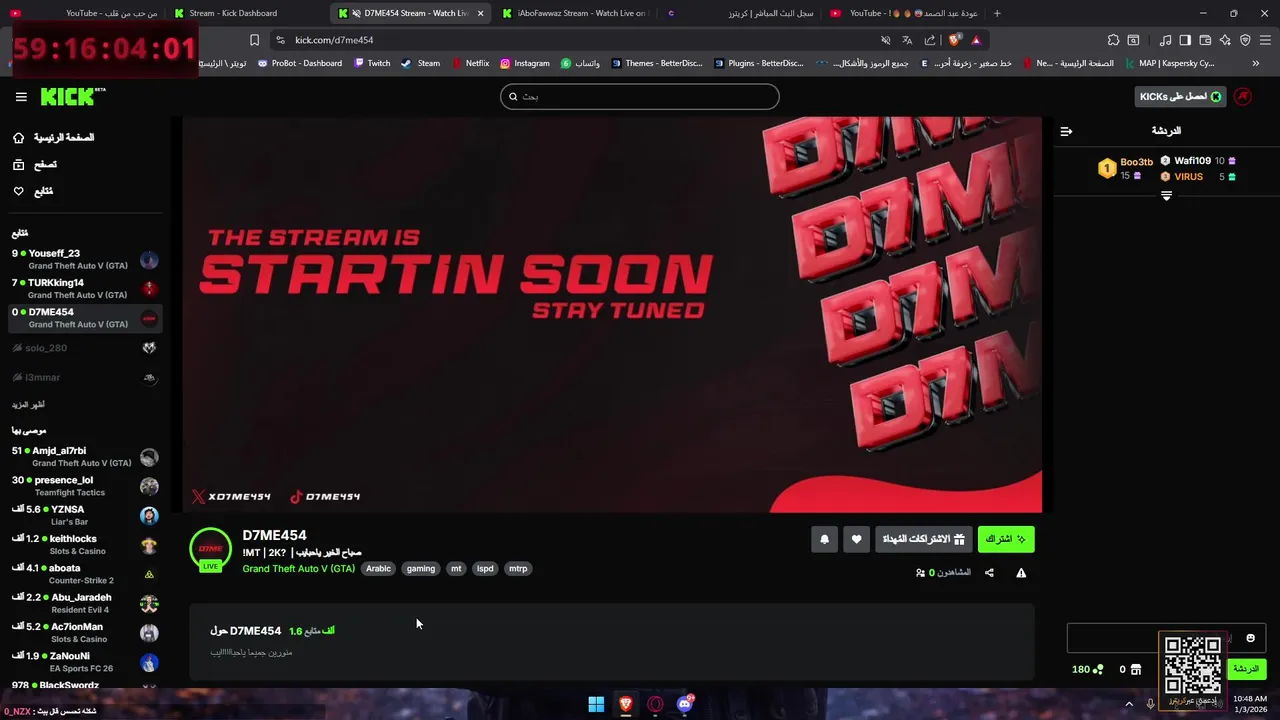Open keithlocks recommended channel

(x=85, y=545)
